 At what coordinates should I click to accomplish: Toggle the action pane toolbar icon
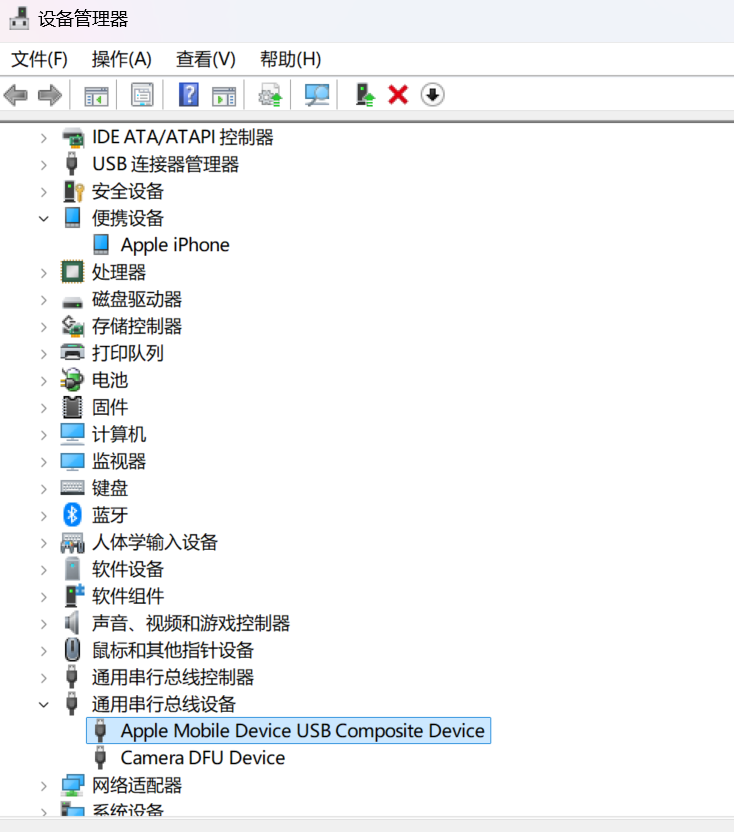(224, 96)
